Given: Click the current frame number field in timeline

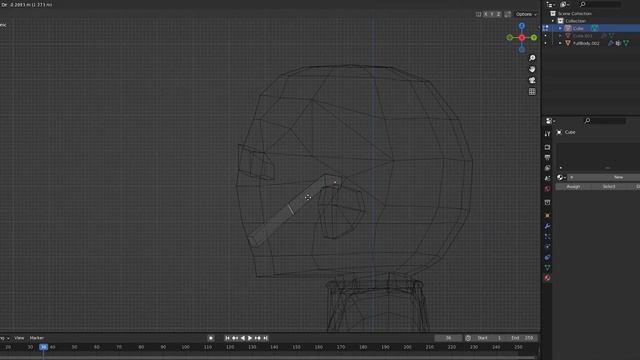Looking at the screenshot, I should pos(448,338).
